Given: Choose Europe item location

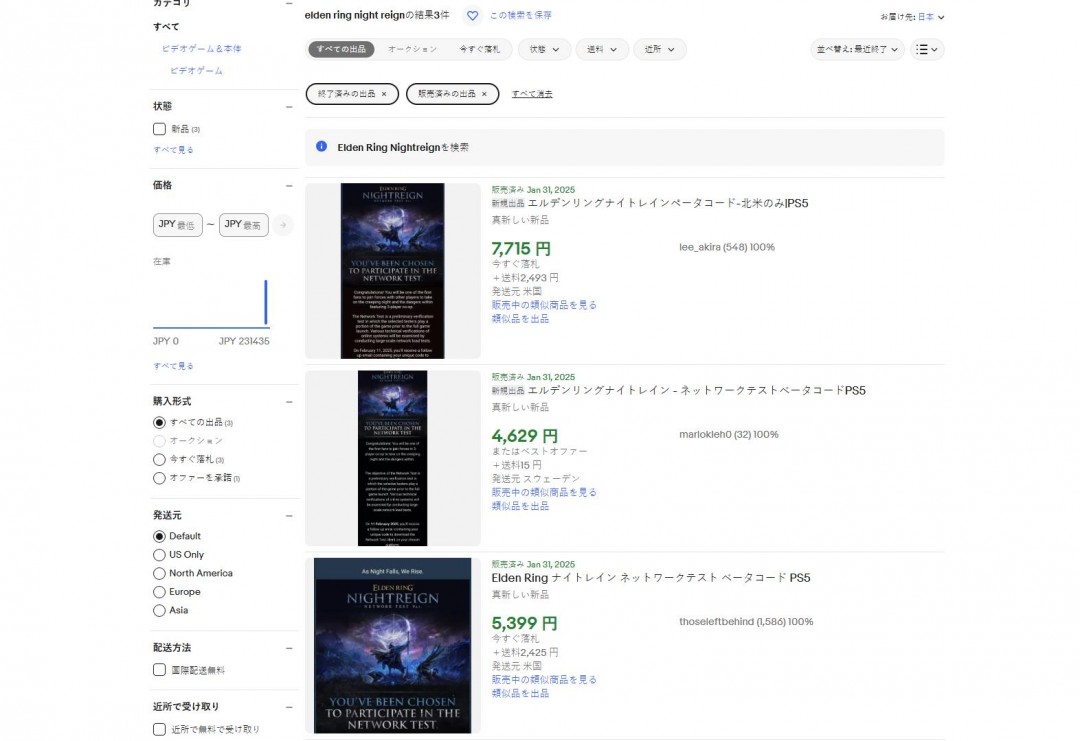Looking at the screenshot, I should click(159, 592).
